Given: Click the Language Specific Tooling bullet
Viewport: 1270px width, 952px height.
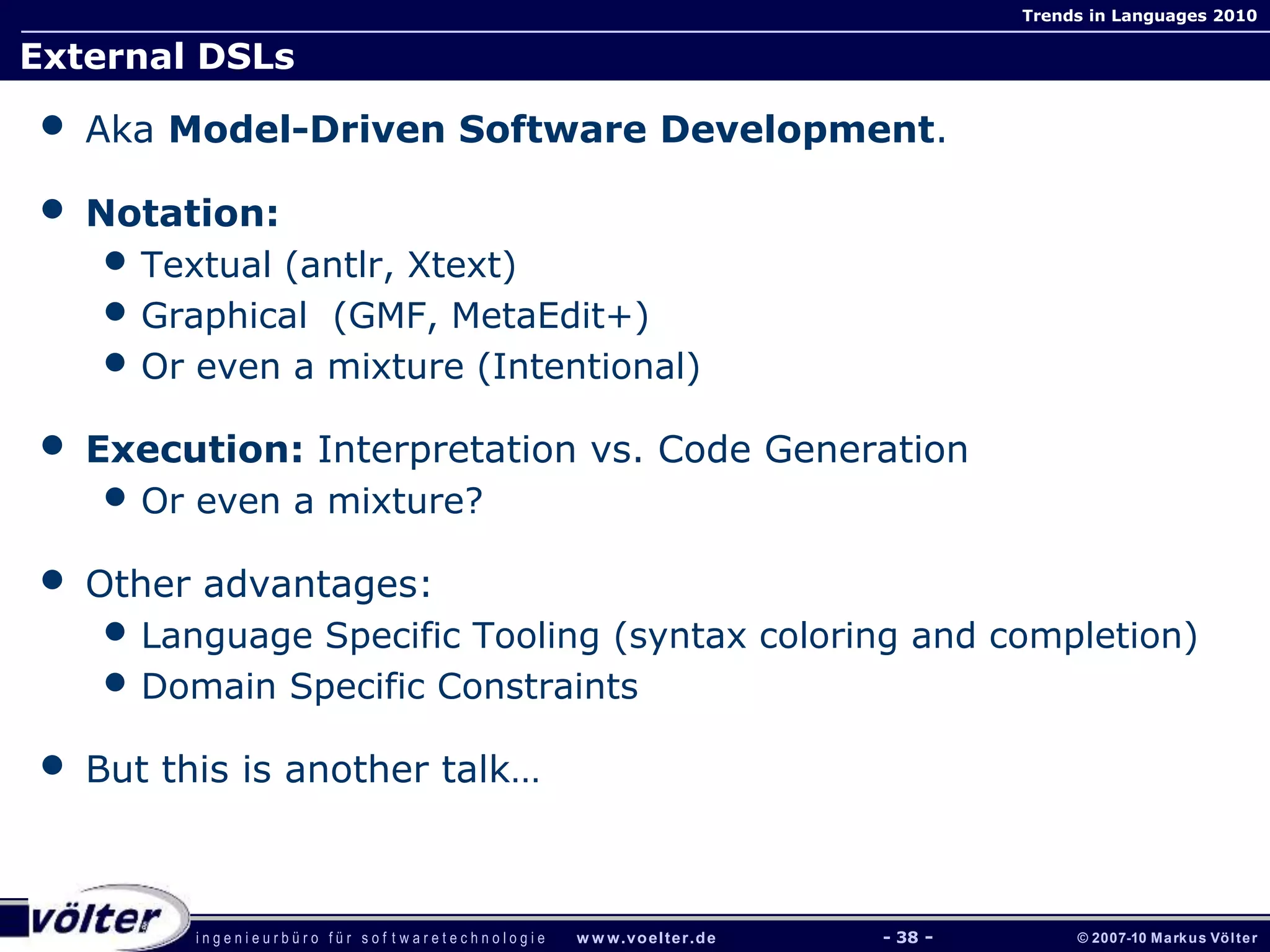Looking at the screenshot, I should [668, 636].
